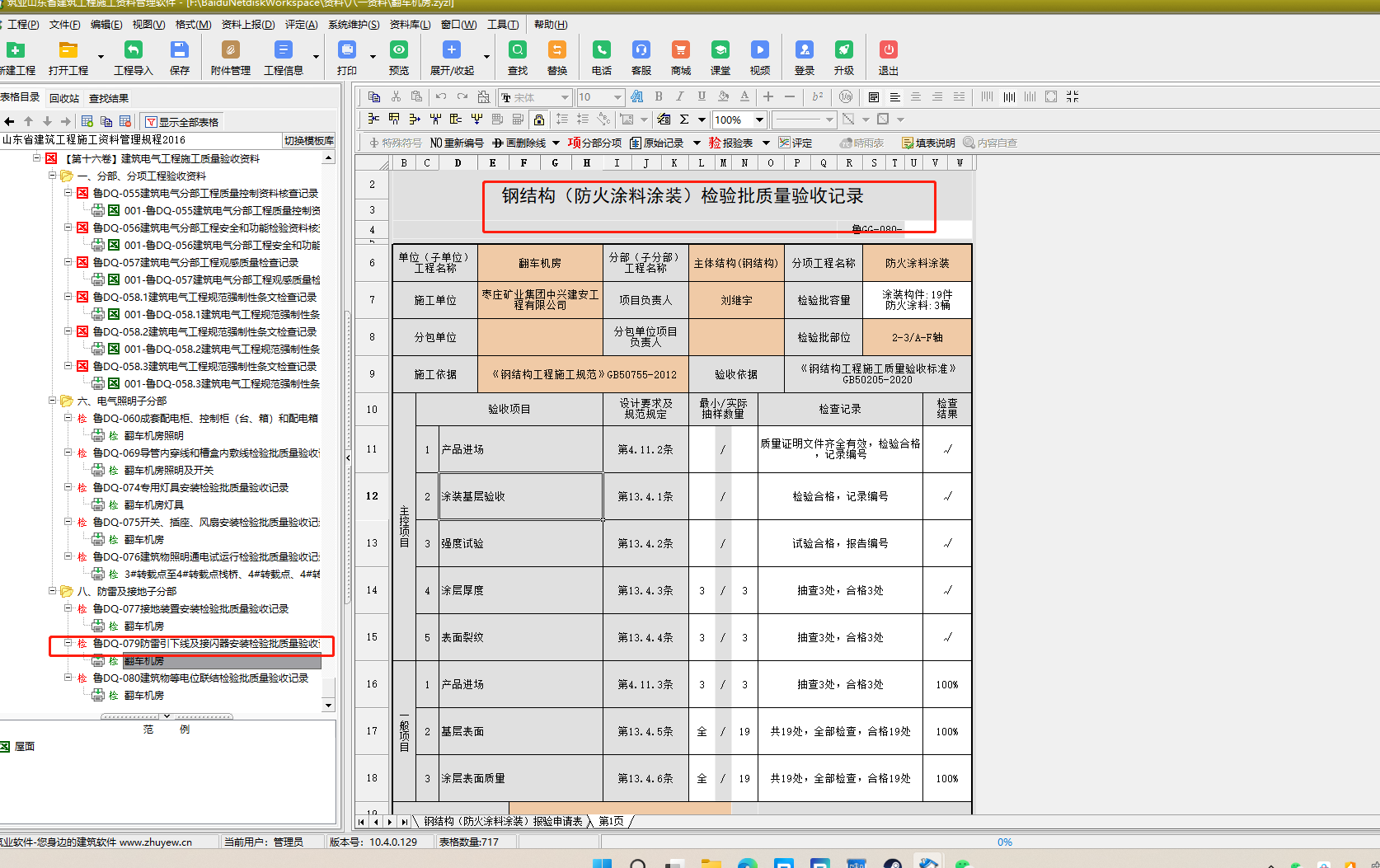
Task: Open the 客服 customer service icon
Action: [x=641, y=50]
